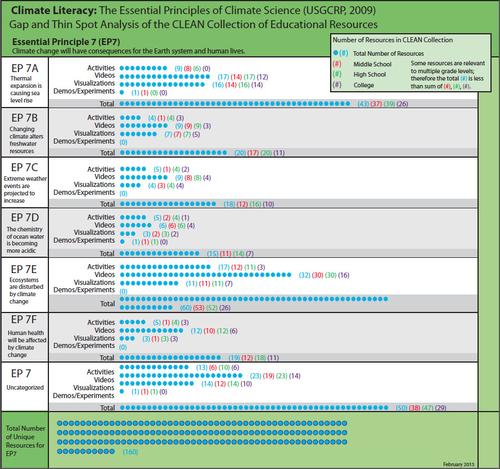Click the EP 7B Demos/Experiments zero count
Image resolution: width=500 pixels, height=469 pixels.
click(123, 142)
